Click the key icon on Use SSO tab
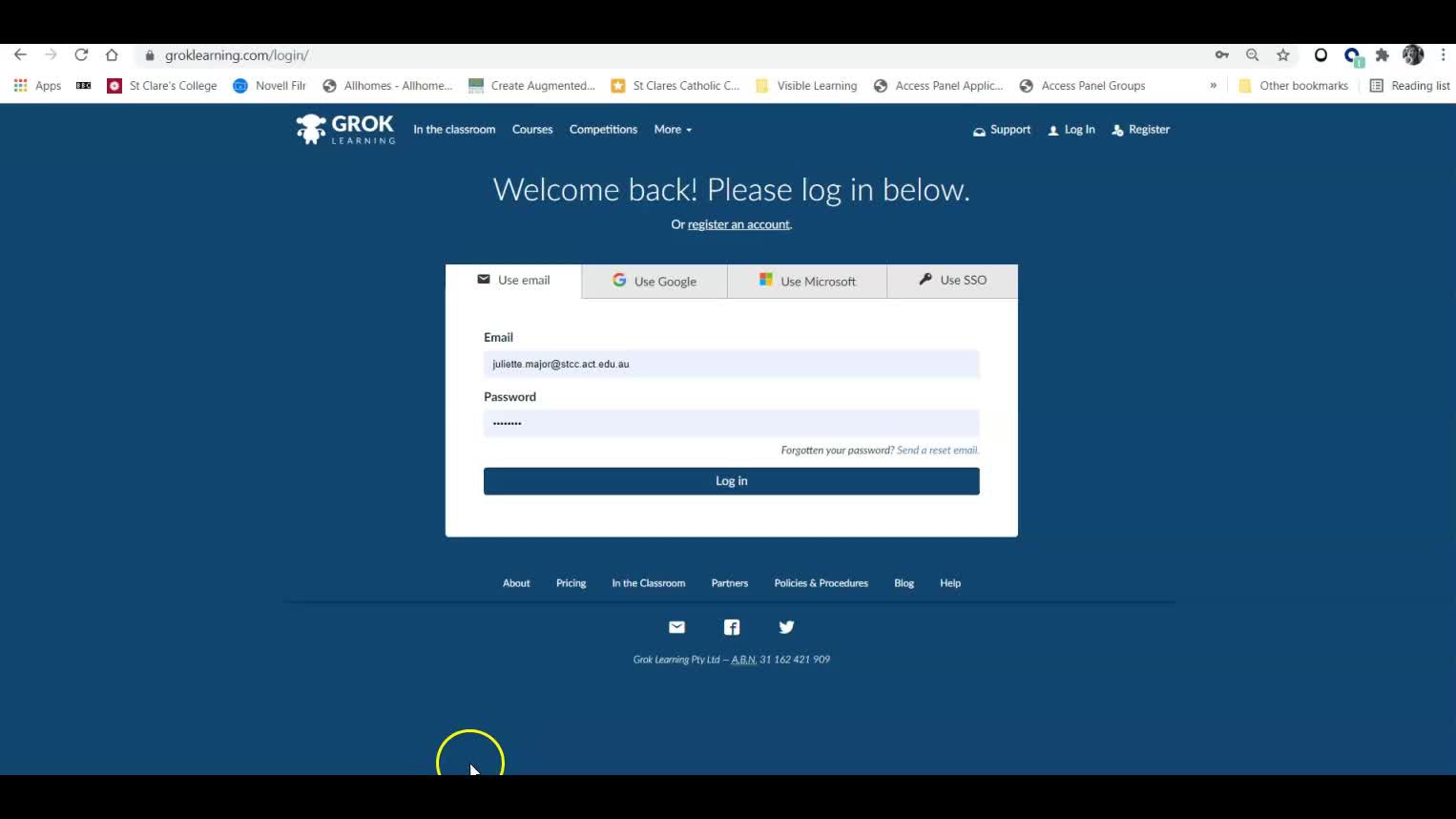Image resolution: width=1456 pixels, height=819 pixels. coord(924,279)
